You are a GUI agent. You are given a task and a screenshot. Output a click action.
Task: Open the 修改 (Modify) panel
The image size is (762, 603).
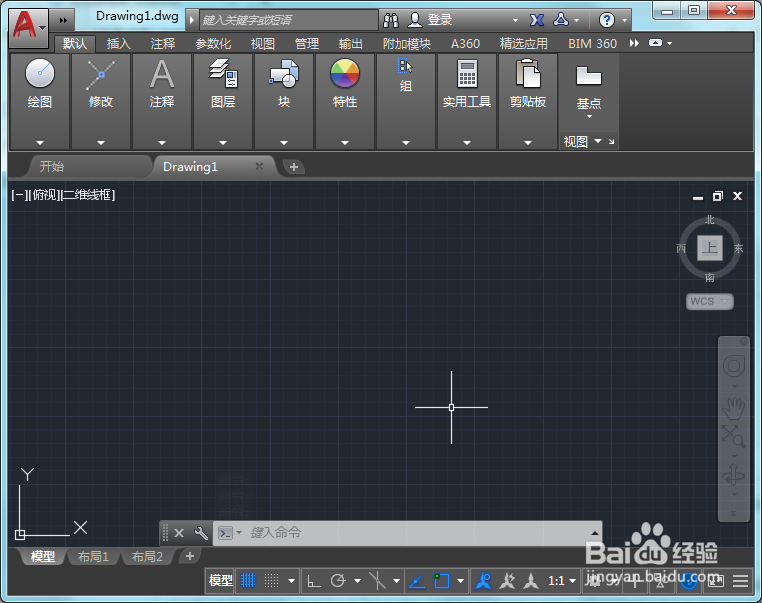pyautogui.click(x=101, y=83)
